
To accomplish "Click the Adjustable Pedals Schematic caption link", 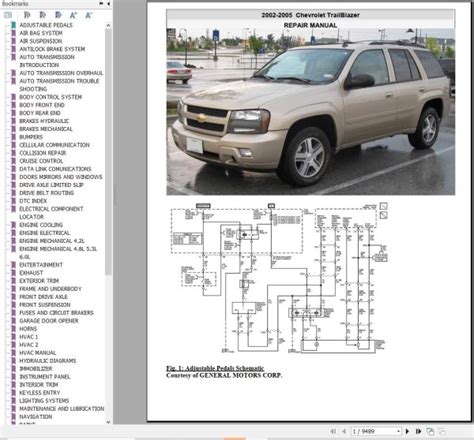I will [215, 368].
